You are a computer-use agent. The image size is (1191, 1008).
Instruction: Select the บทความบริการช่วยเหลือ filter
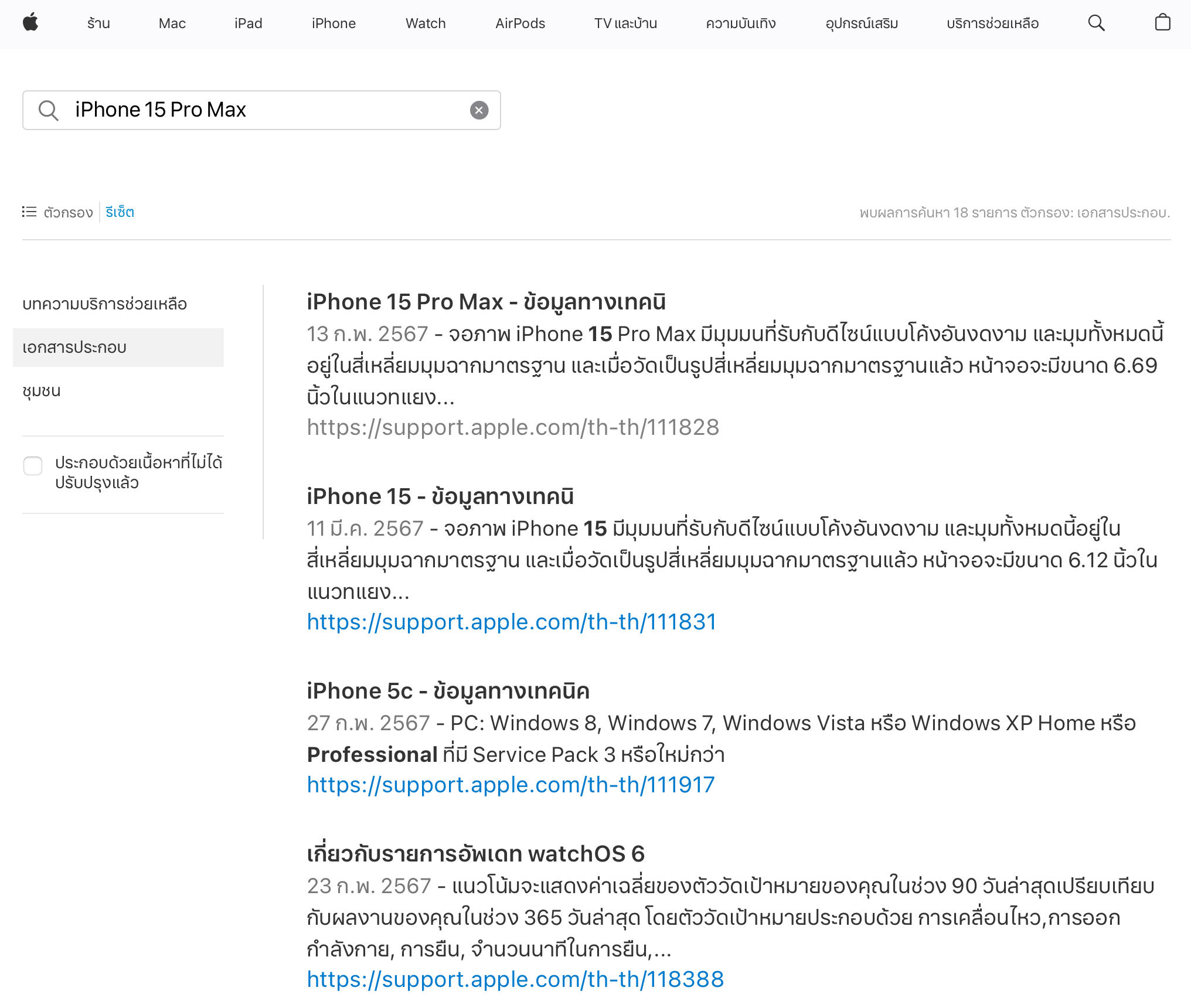(x=104, y=304)
